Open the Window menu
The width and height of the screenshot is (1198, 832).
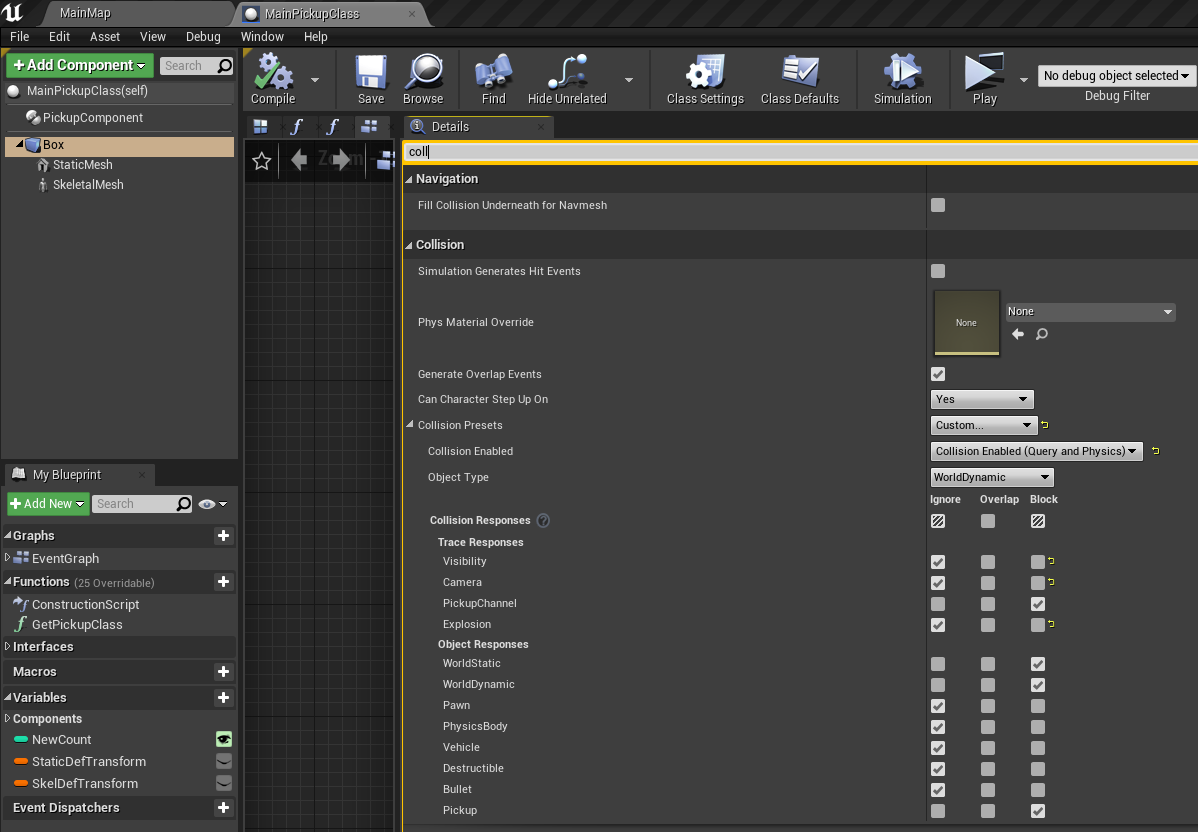[262, 36]
